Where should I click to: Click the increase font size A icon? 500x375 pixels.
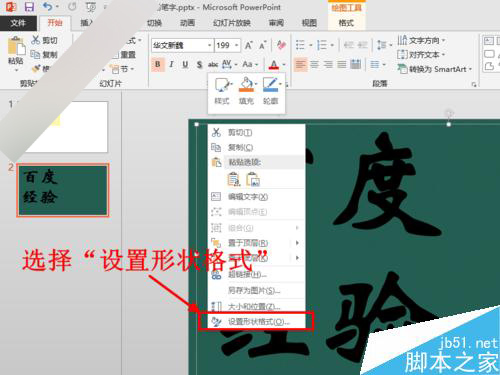click(x=249, y=45)
